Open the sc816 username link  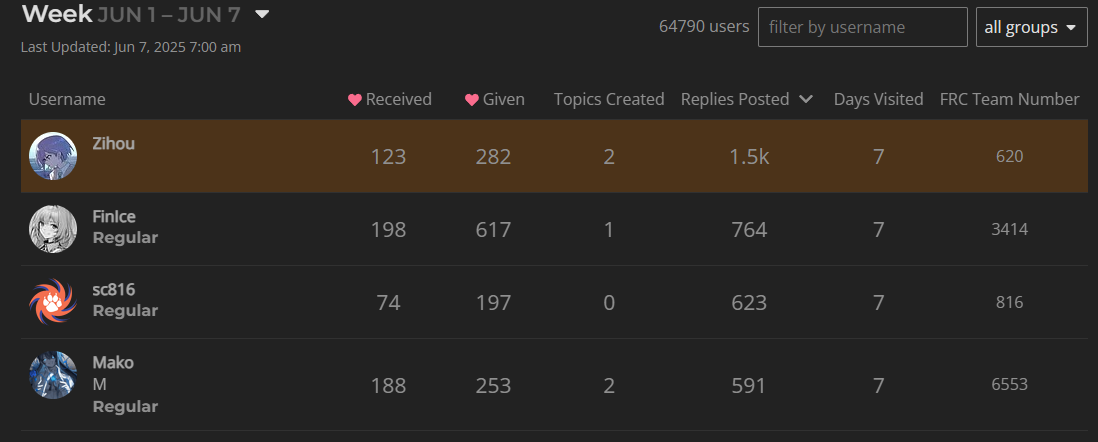coord(113,289)
